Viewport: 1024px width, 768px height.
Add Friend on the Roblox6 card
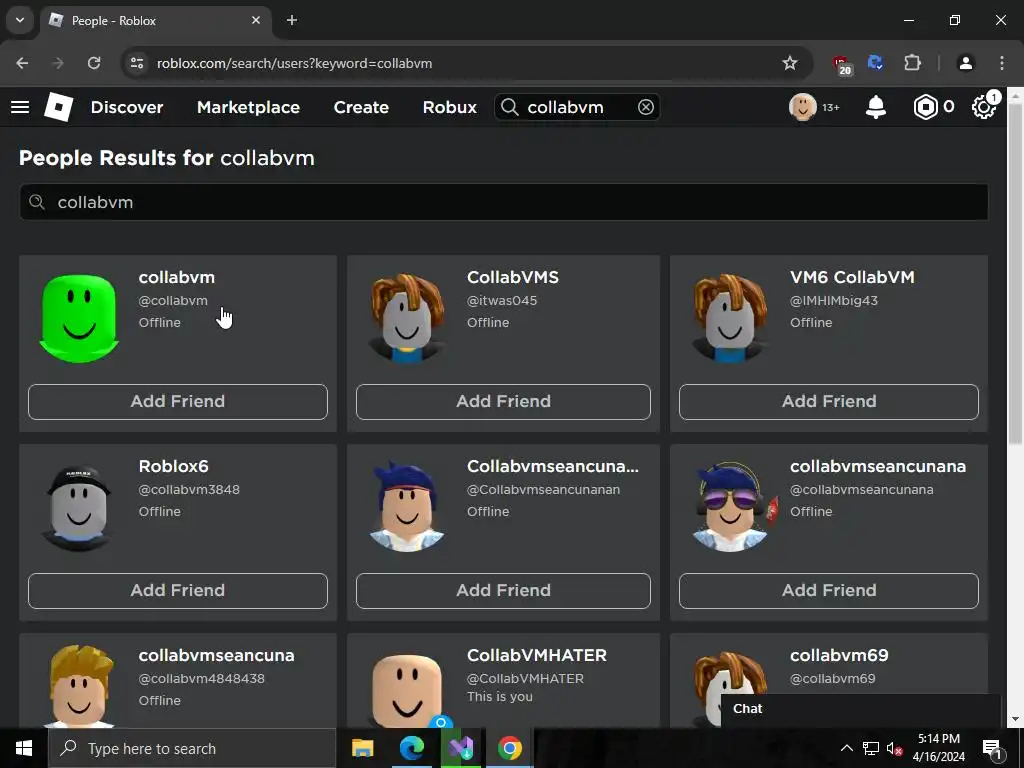click(x=178, y=590)
